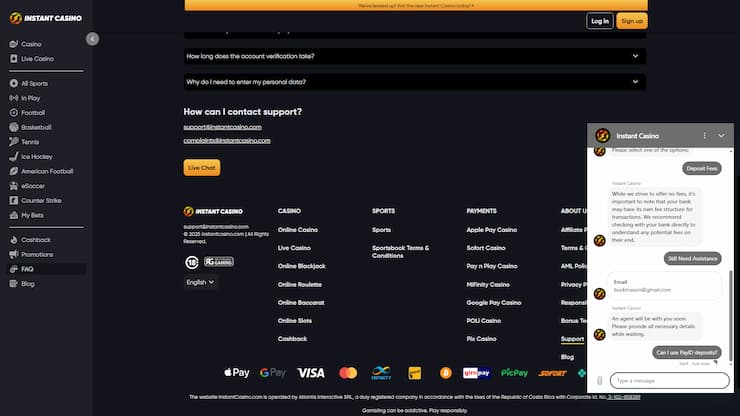Open the English language dropdown
Image resolution: width=740 pixels, height=416 pixels.
[200, 282]
